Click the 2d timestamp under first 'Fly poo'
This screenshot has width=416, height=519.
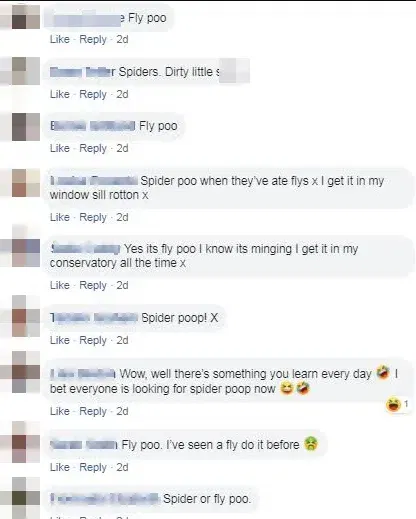click(122, 39)
